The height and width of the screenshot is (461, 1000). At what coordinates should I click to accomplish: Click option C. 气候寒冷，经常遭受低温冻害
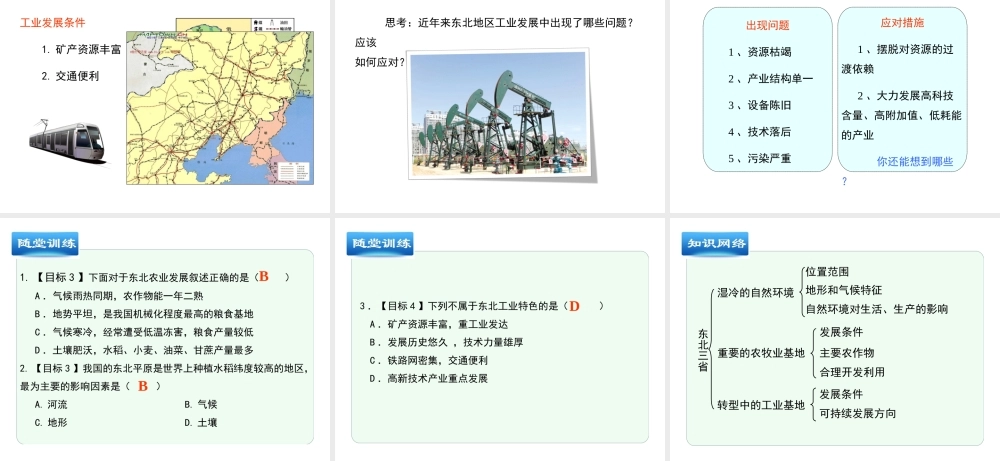click(144, 332)
